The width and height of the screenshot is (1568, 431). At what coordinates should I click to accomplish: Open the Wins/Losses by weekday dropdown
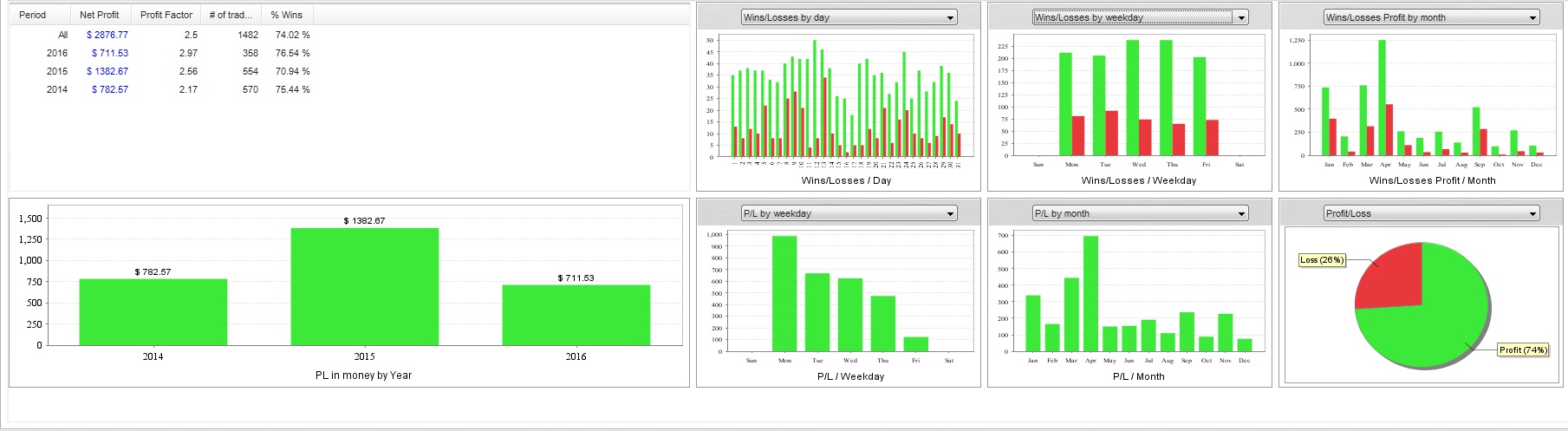(1140, 17)
